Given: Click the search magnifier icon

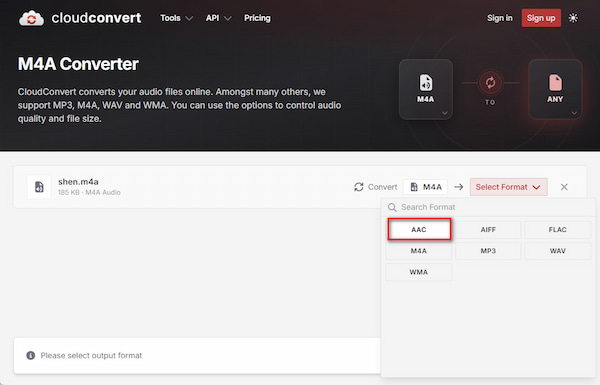Looking at the screenshot, I should coord(392,207).
